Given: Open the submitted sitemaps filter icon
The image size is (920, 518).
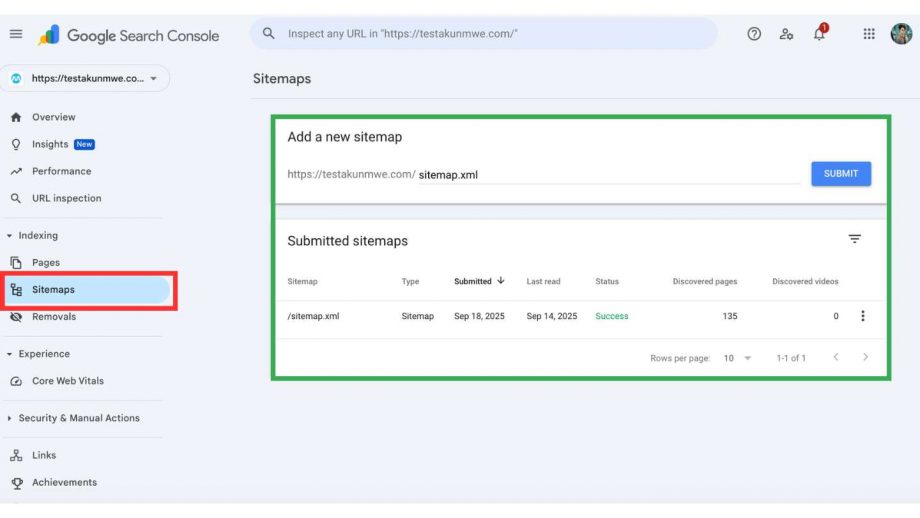Looking at the screenshot, I should pyautogui.click(x=854, y=239).
